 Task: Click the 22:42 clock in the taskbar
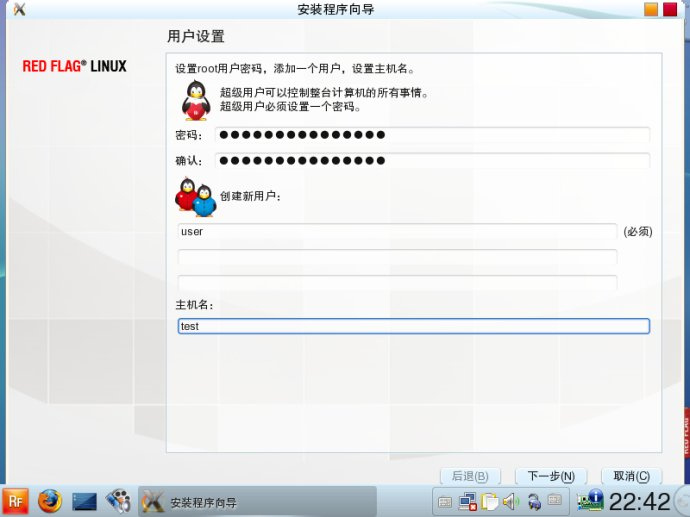(639, 501)
